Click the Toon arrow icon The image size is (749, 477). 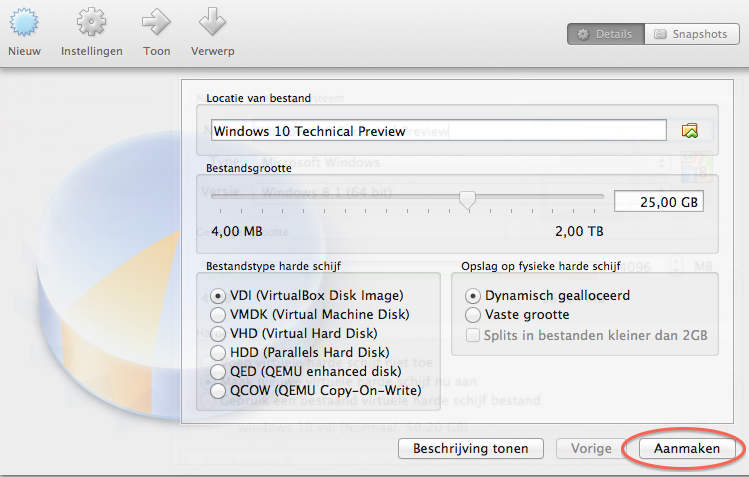pos(156,22)
